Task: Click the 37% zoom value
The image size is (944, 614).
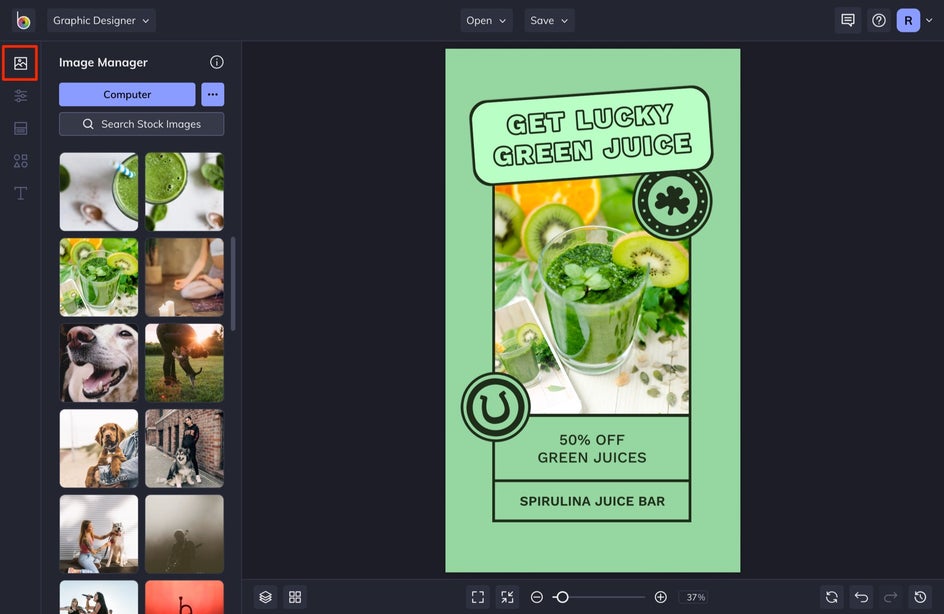Action: pos(695,597)
